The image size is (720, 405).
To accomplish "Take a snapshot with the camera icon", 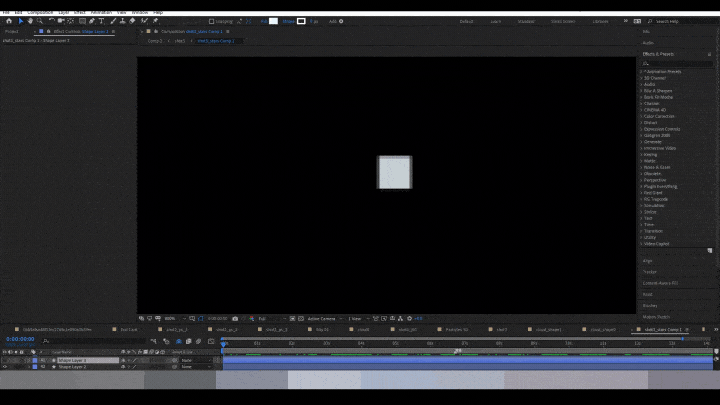I will click(x=235, y=319).
